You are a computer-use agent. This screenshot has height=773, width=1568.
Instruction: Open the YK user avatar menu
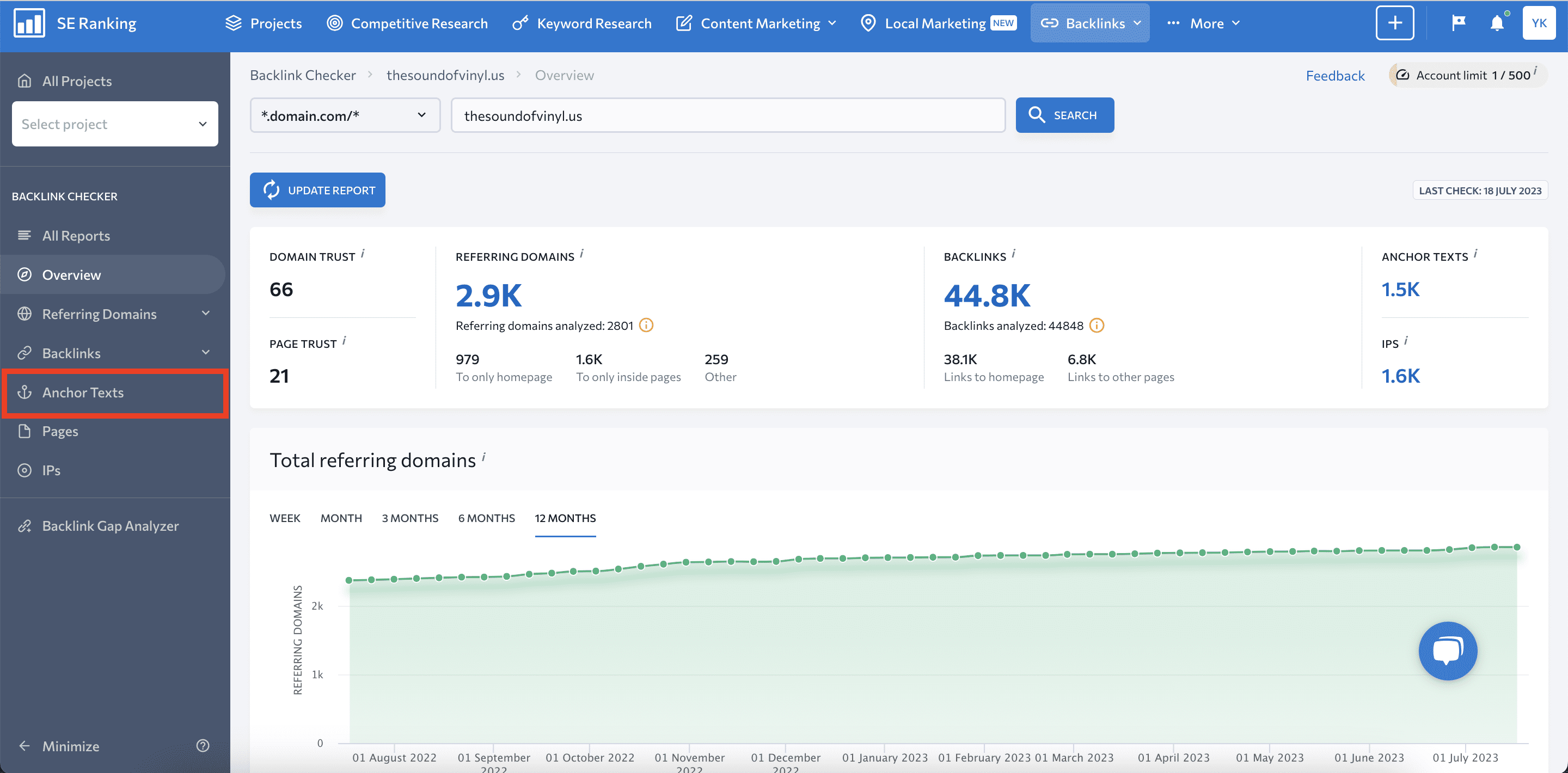(1539, 23)
